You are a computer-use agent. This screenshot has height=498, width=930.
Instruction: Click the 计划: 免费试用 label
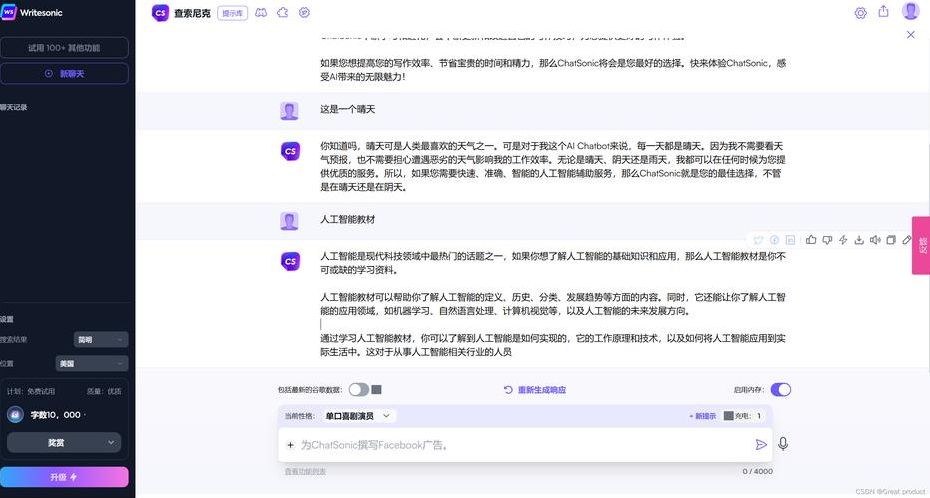point(31,391)
